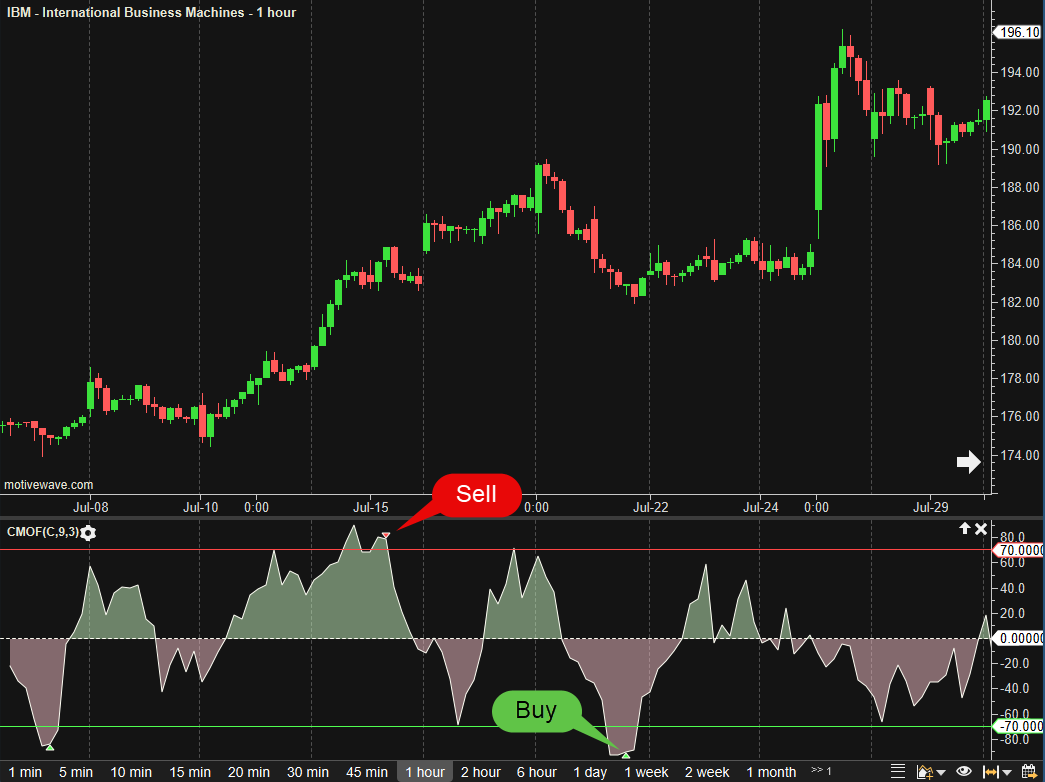Click the bar width spacing icon
This screenshot has height=782, width=1045.
coord(991,771)
